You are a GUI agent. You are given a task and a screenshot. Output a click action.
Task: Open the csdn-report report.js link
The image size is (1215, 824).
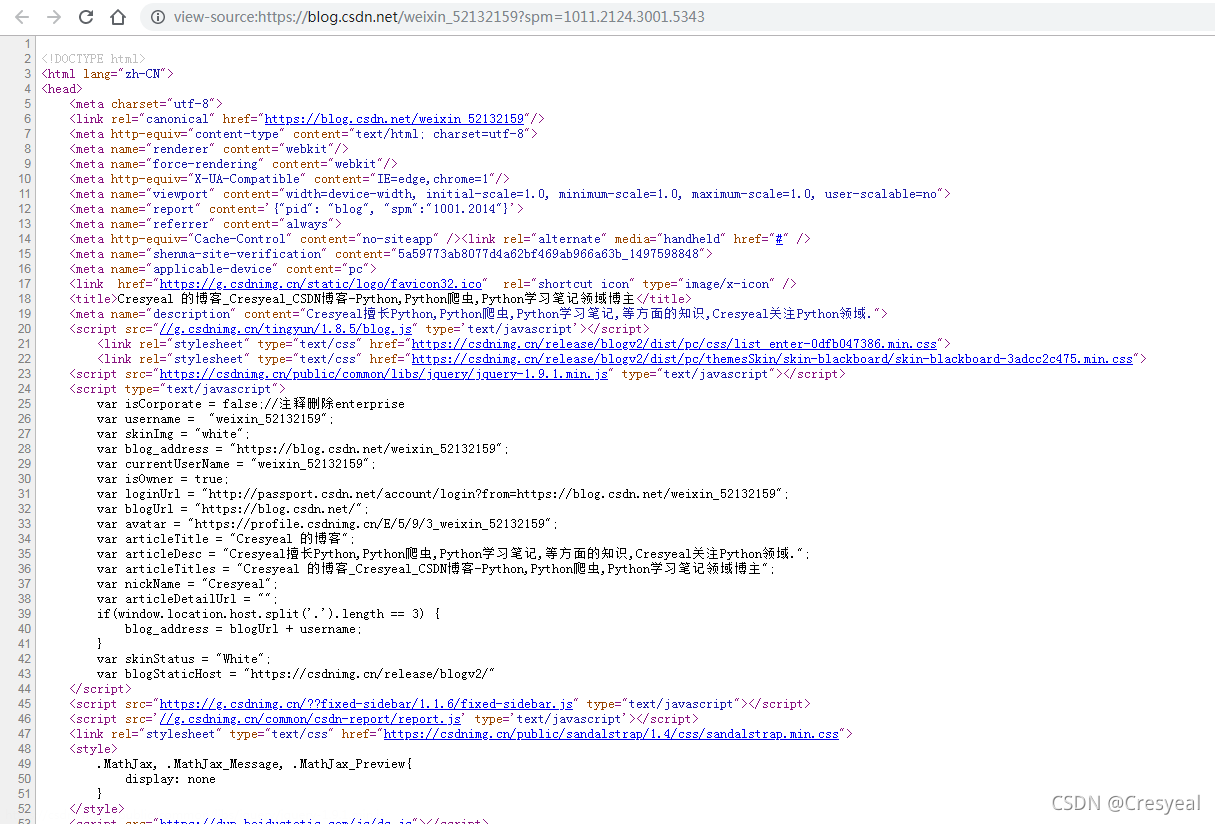coord(310,719)
